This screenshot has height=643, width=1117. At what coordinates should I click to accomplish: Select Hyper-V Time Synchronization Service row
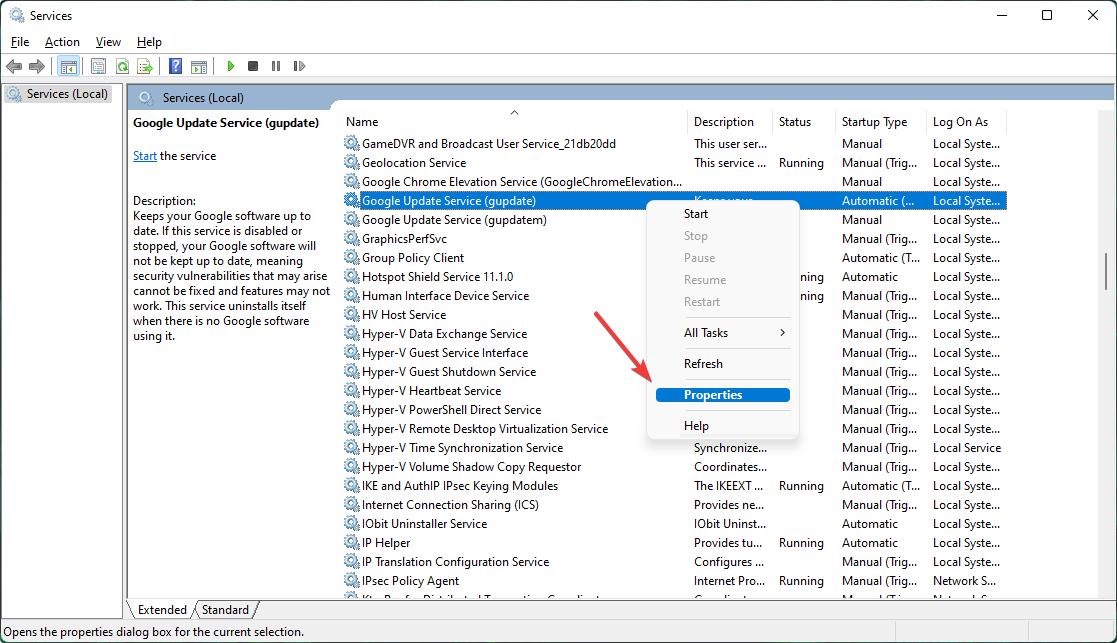coord(674,448)
